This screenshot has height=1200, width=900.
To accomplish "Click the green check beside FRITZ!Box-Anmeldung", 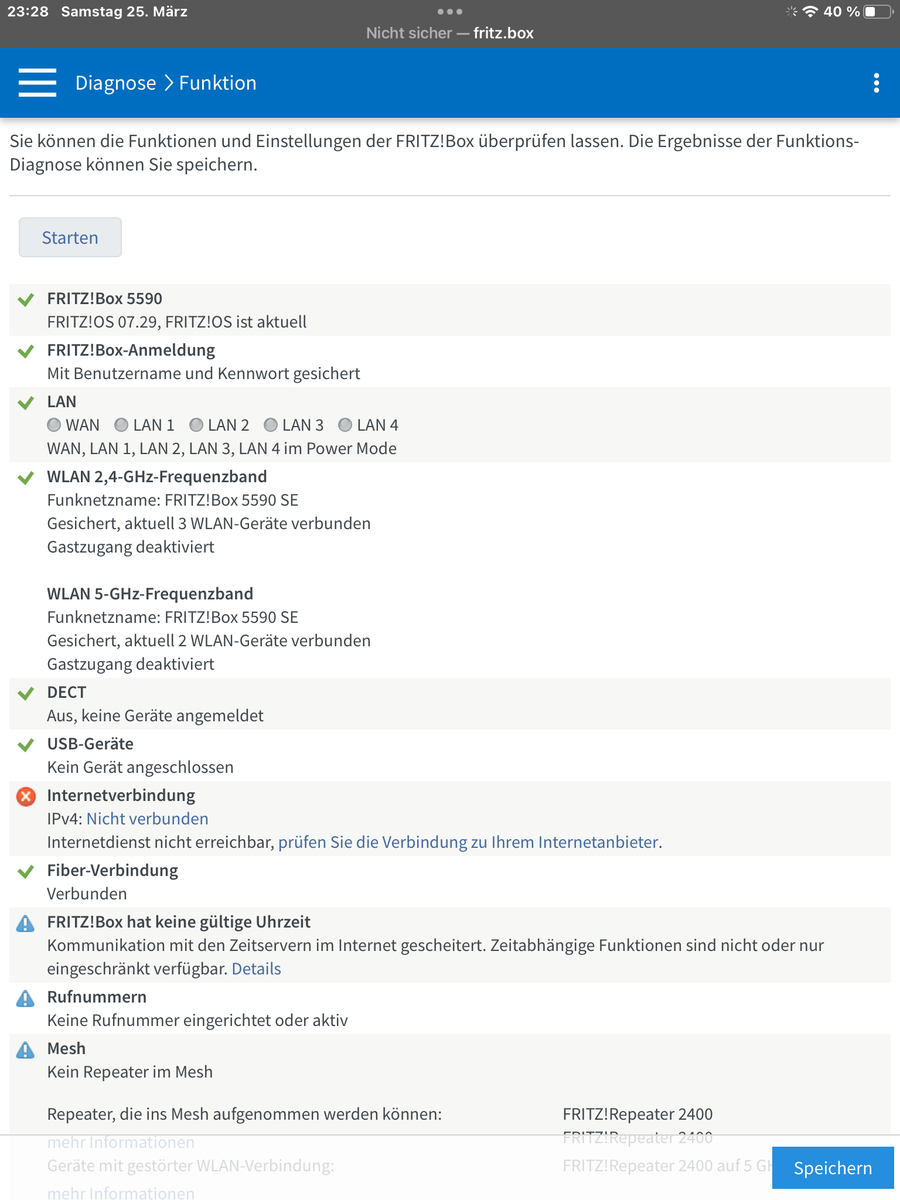I will (x=26, y=351).
